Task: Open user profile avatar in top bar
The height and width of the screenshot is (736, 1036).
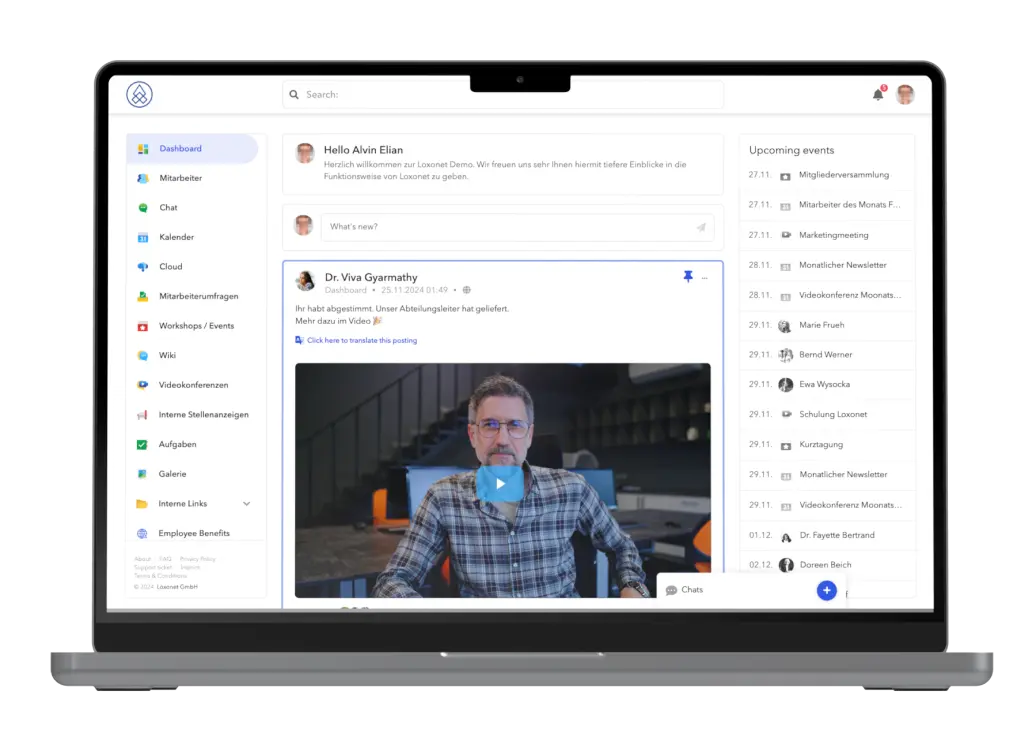Action: pyautogui.click(x=905, y=95)
